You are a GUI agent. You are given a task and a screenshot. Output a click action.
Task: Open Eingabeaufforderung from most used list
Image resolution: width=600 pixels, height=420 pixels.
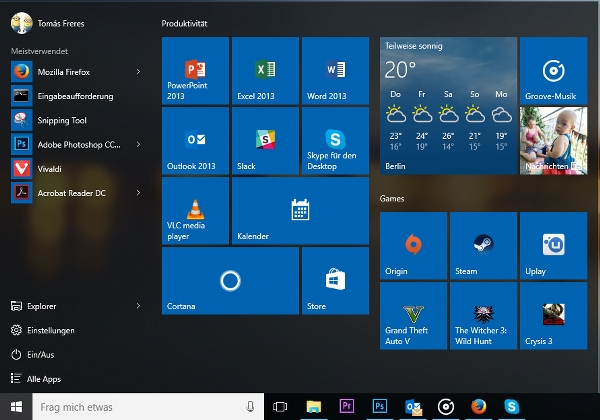click(x=77, y=96)
